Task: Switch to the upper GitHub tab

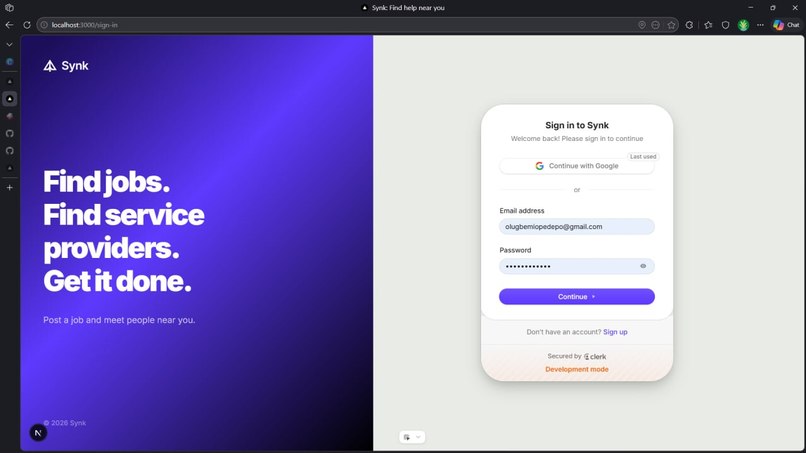Action: click(x=9, y=134)
